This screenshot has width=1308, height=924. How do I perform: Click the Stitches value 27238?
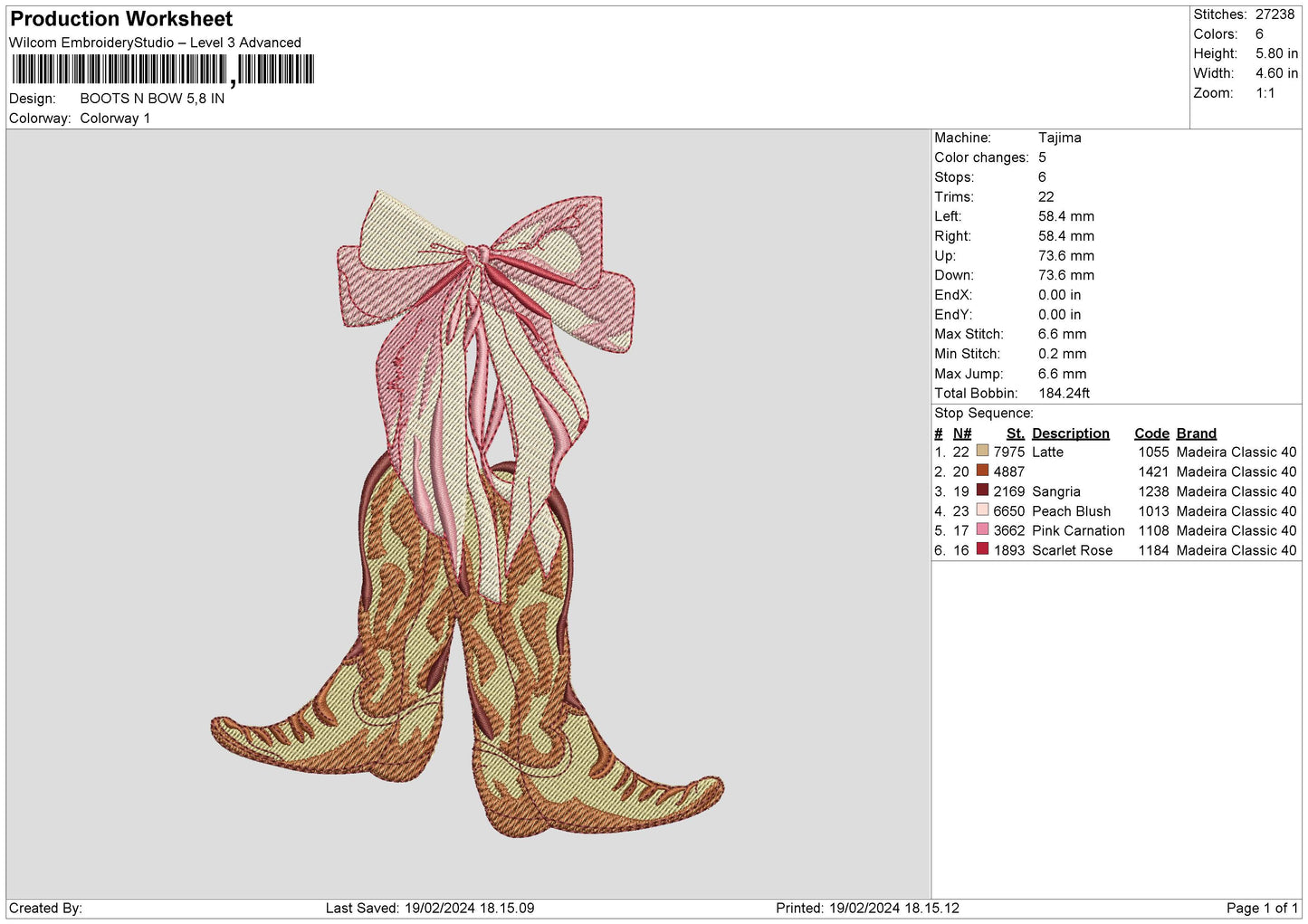click(1275, 14)
